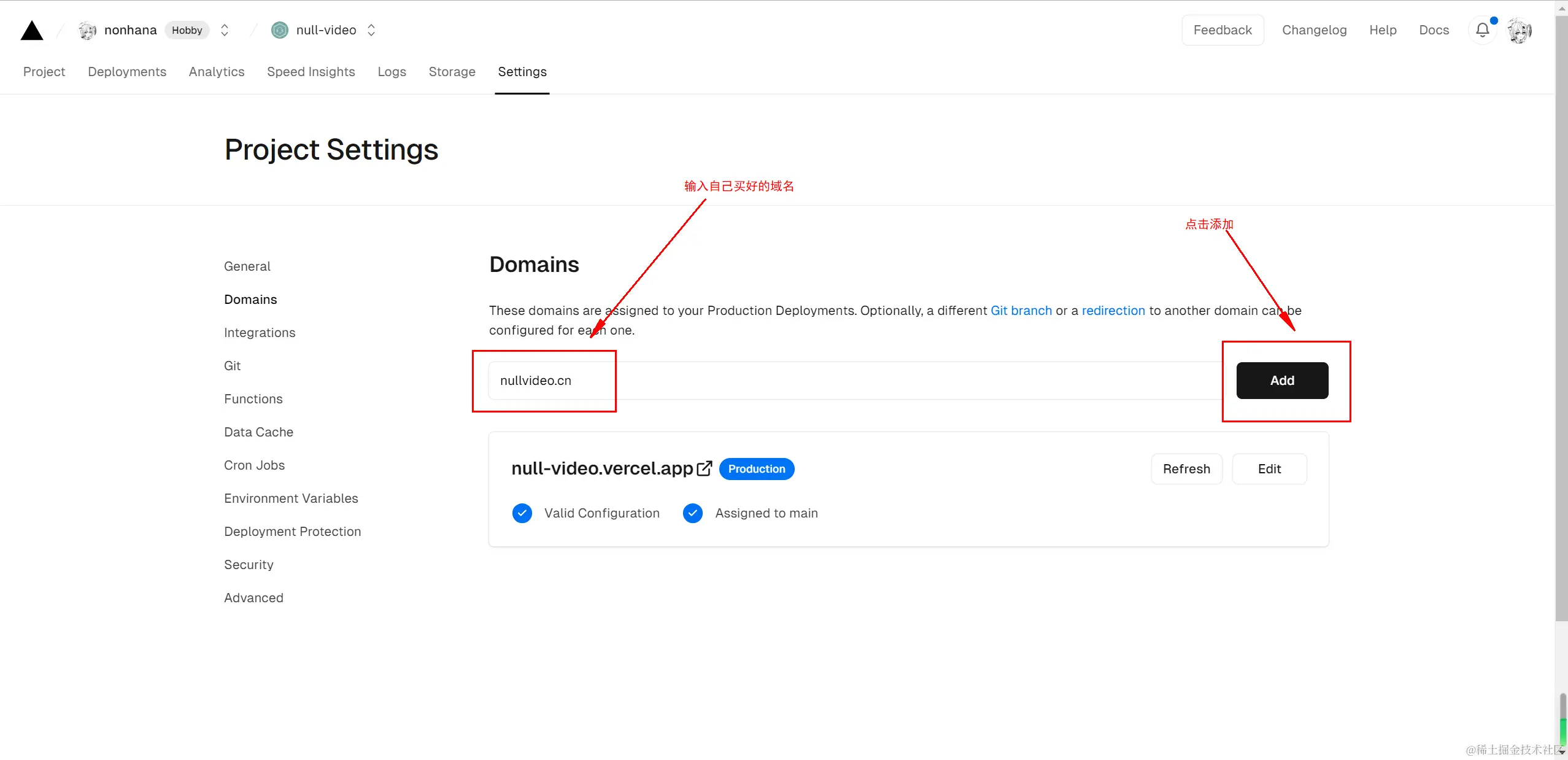The image size is (1568, 760).
Task: Click the Hobby plan badge
Action: [x=187, y=30]
